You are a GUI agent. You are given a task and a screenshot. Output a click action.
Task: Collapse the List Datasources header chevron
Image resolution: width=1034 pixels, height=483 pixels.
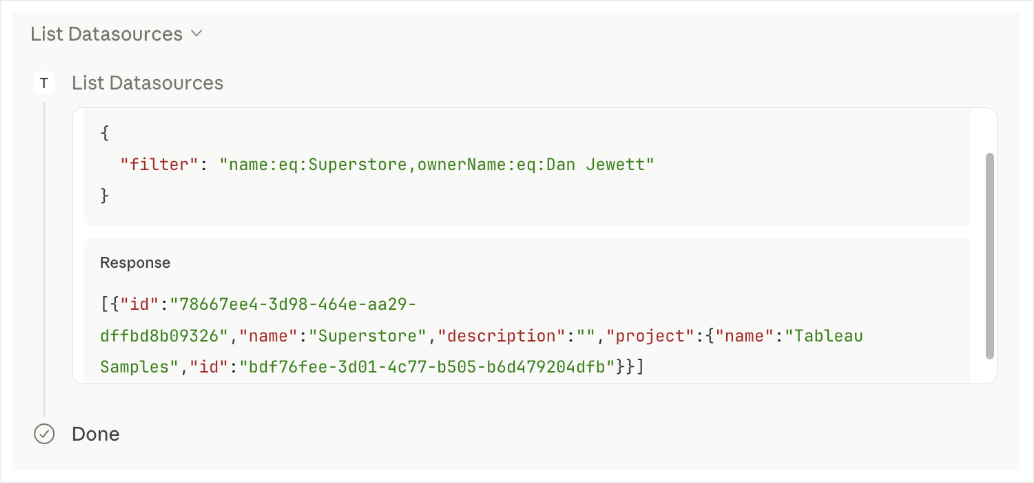point(197,34)
